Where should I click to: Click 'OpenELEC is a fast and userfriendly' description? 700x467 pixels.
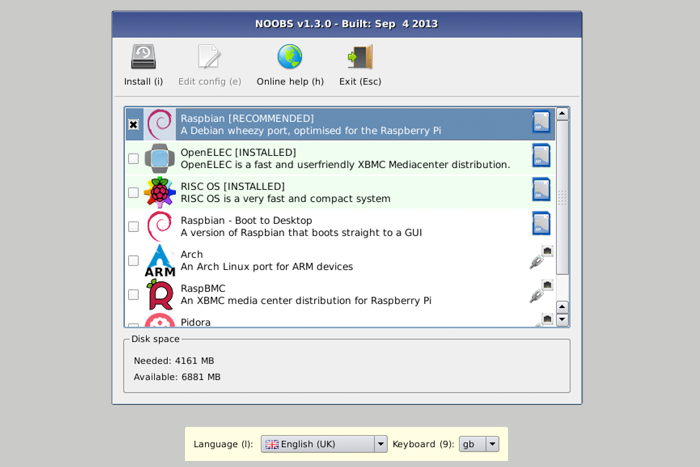pyautogui.click(x=345, y=165)
